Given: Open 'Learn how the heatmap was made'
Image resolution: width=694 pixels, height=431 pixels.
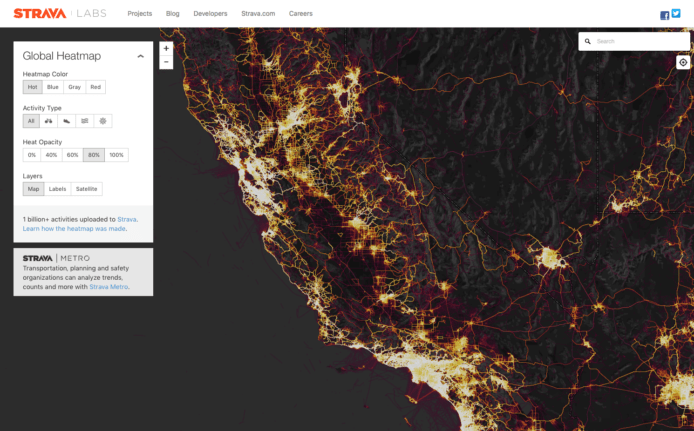Looking at the screenshot, I should (75, 228).
